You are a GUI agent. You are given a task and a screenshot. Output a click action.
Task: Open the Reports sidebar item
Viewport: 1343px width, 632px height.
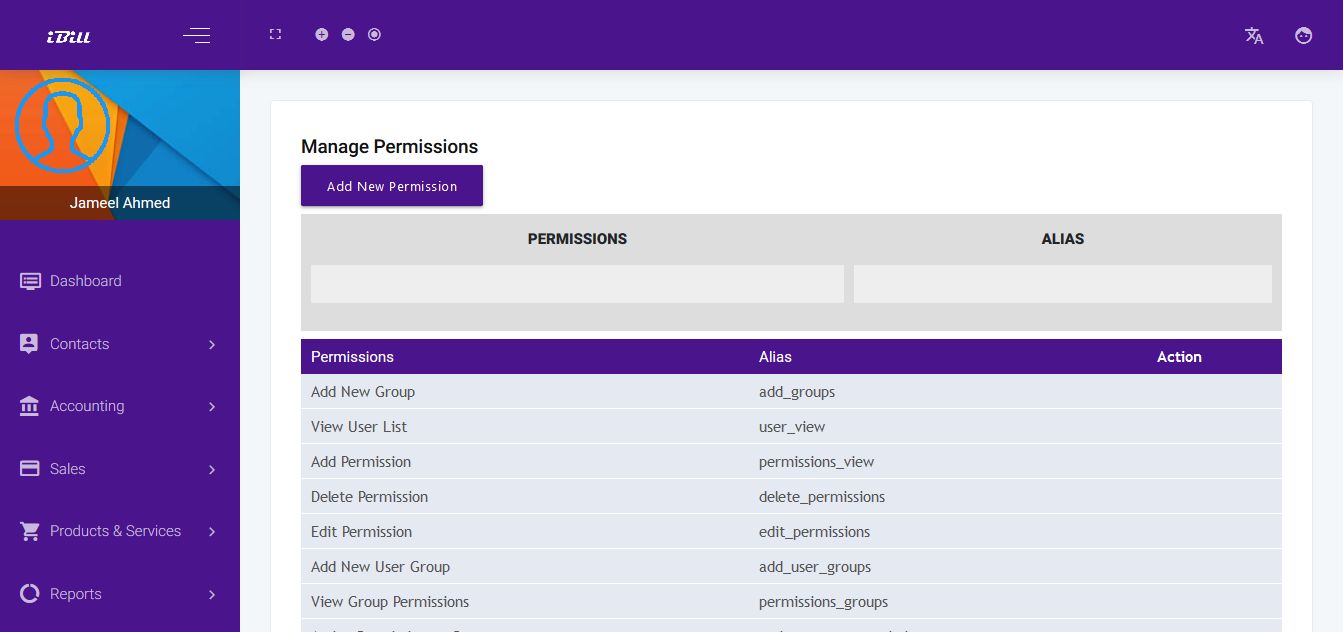76,594
